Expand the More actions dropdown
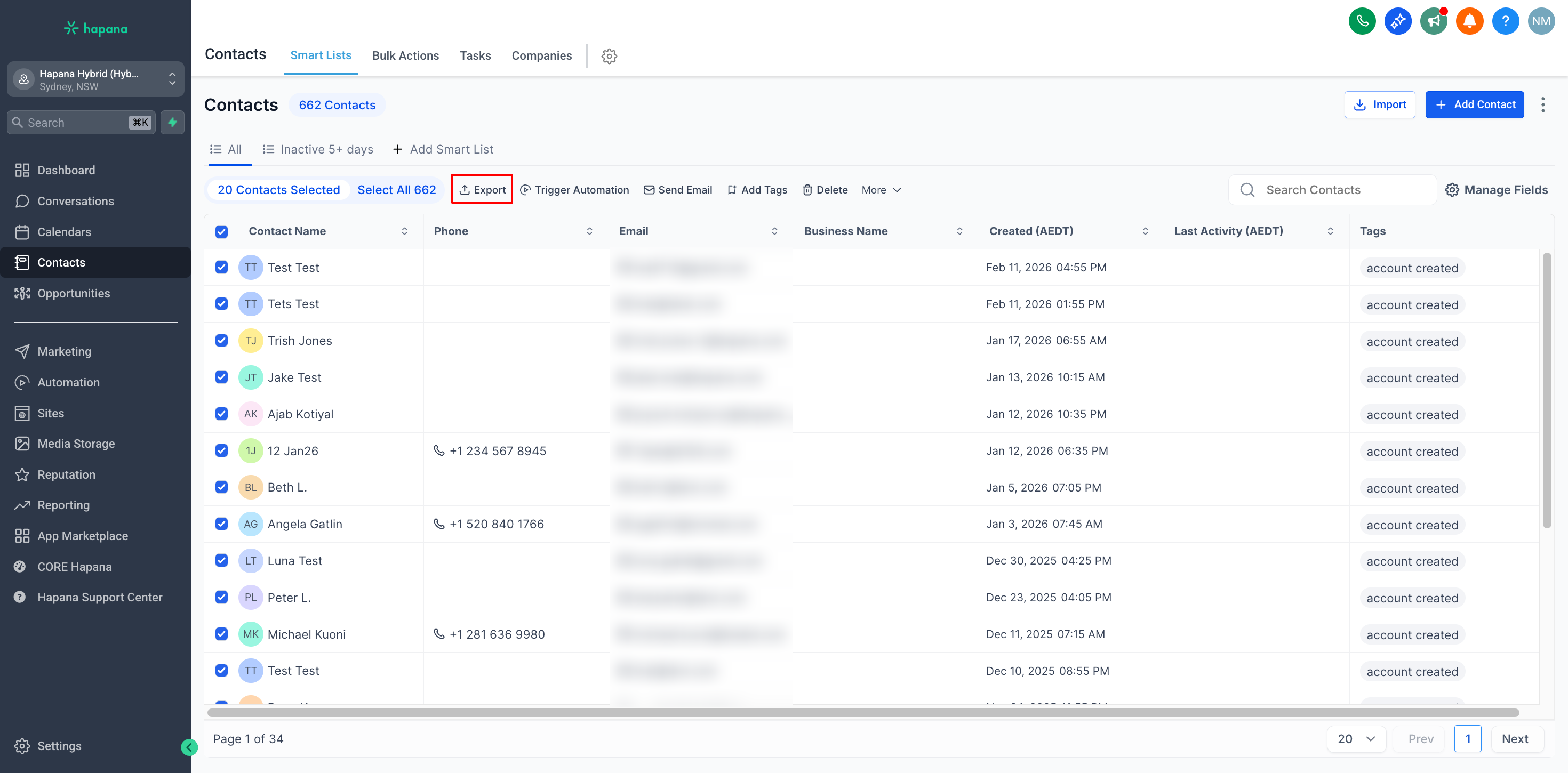The height and width of the screenshot is (773, 1568). pyautogui.click(x=881, y=190)
